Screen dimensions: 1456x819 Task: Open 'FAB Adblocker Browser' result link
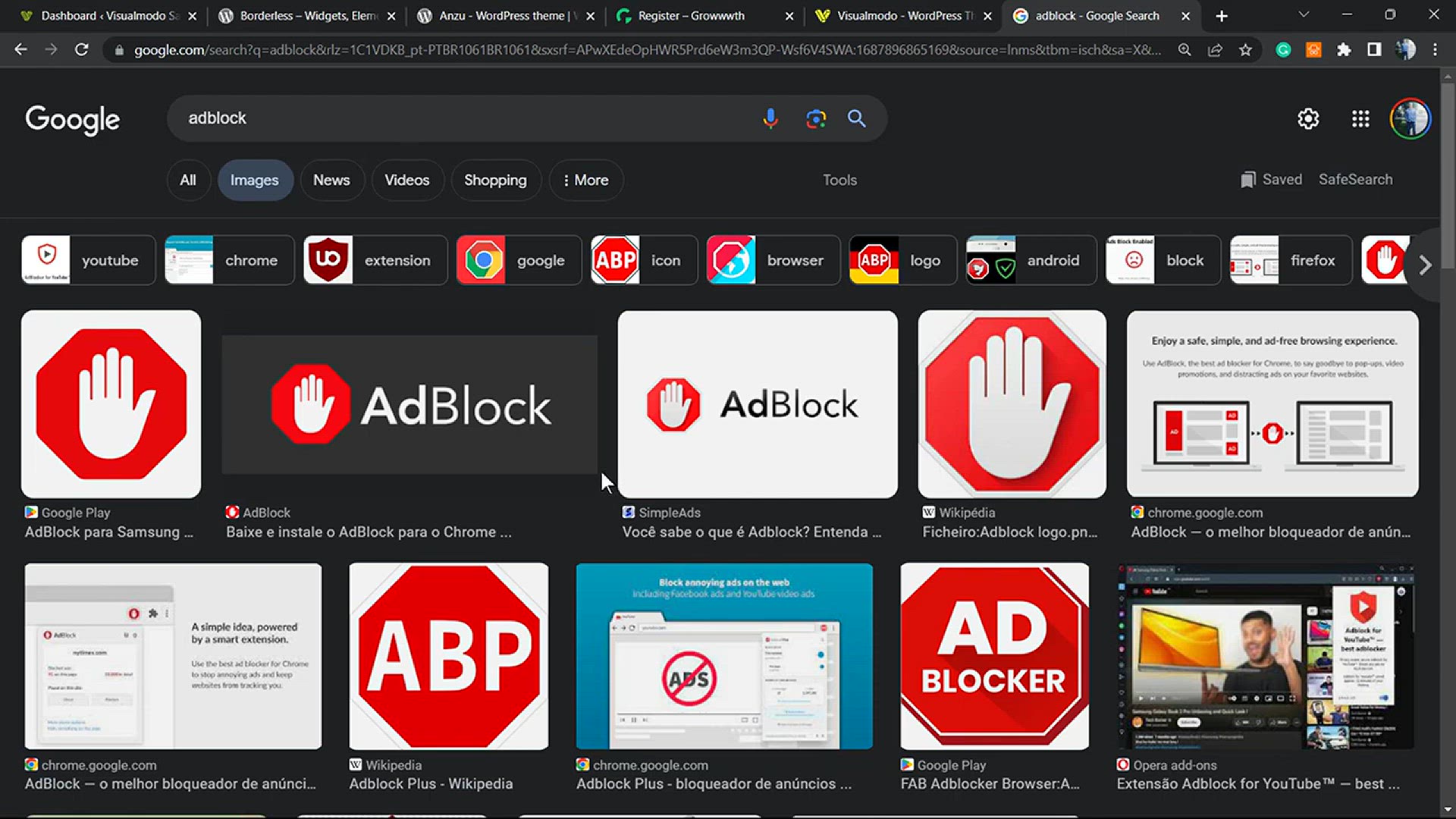click(990, 784)
